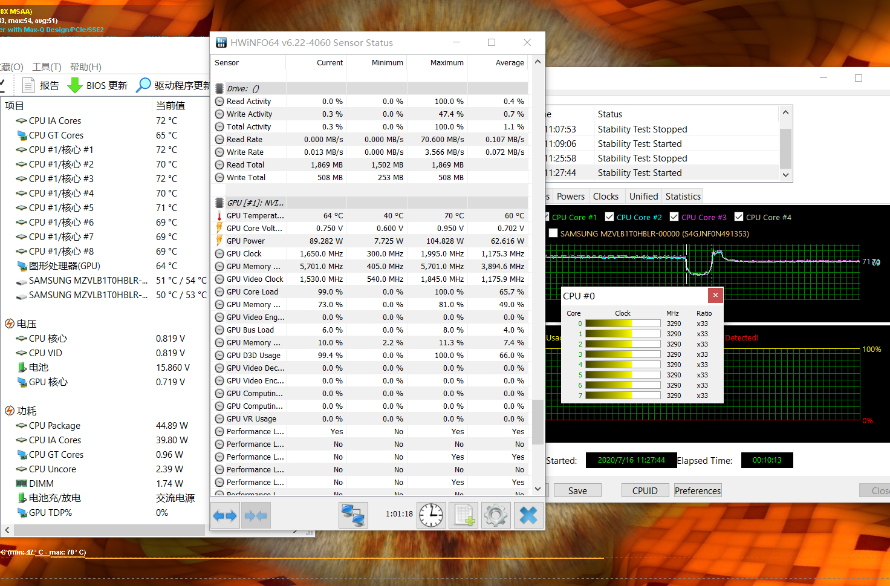Toggle the CPU Core #2 graph checkbox
This screenshot has width=890, height=586.
(x=609, y=217)
